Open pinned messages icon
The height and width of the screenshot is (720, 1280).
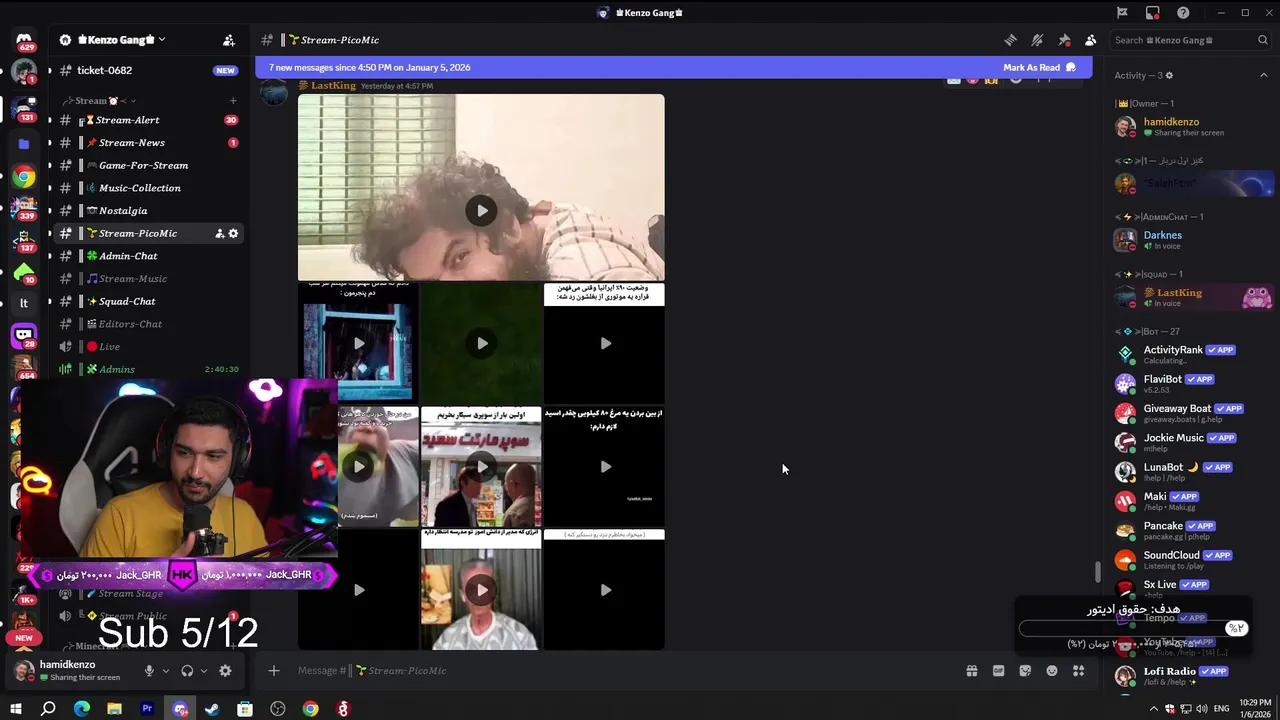(1064, 40)
